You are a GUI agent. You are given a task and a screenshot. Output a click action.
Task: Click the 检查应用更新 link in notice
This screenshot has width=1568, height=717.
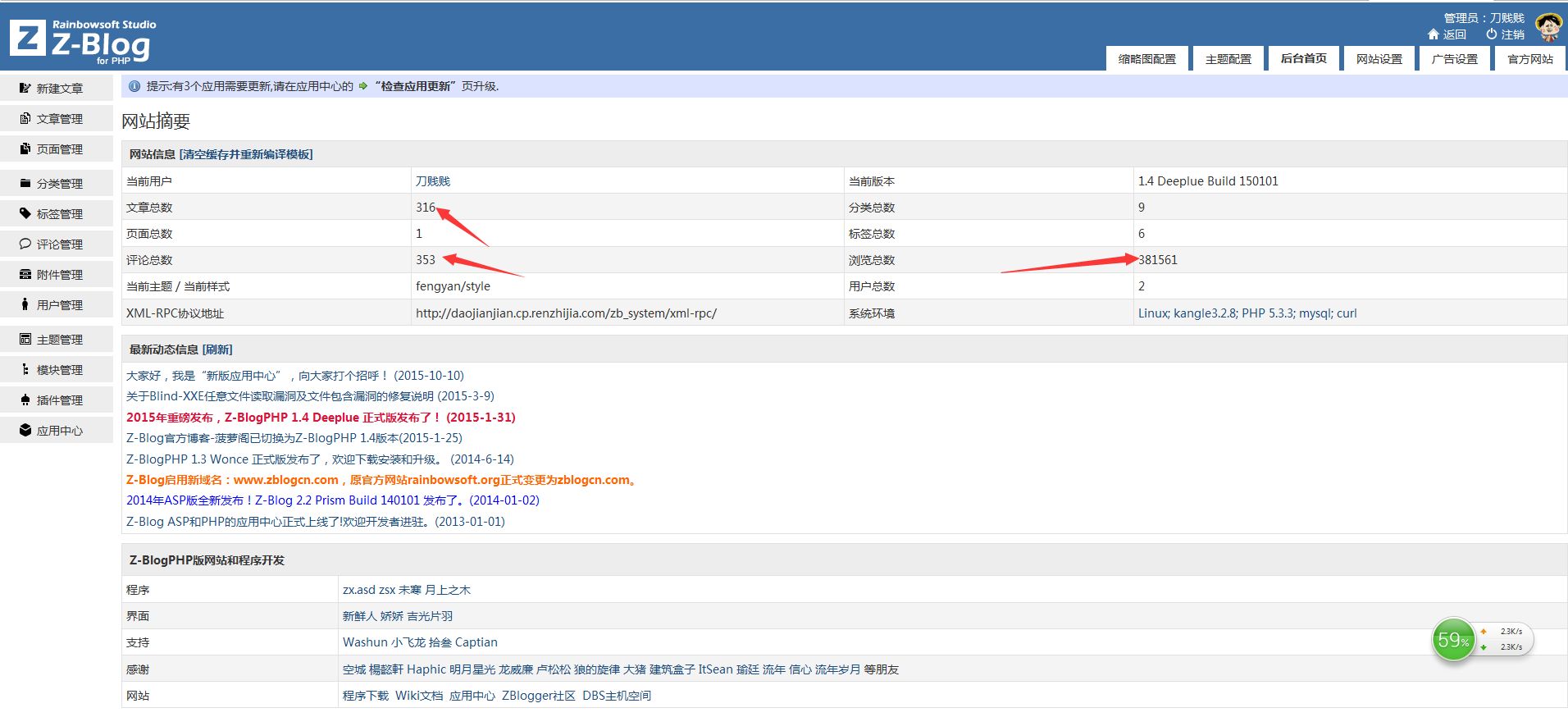coord(415,86)
